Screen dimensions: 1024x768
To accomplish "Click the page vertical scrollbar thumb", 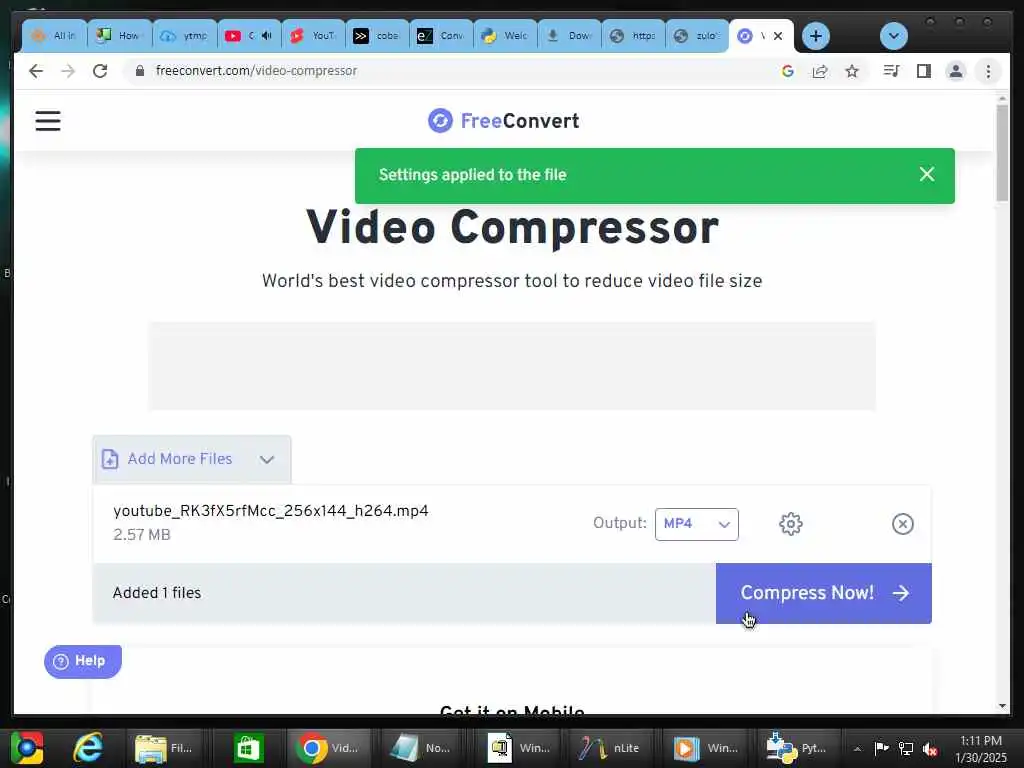I will pos(1002,153).
